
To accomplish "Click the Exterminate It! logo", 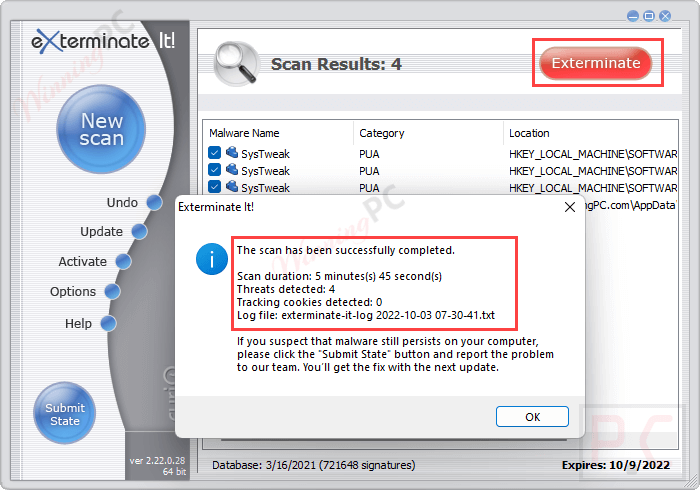I will (103, 42).
